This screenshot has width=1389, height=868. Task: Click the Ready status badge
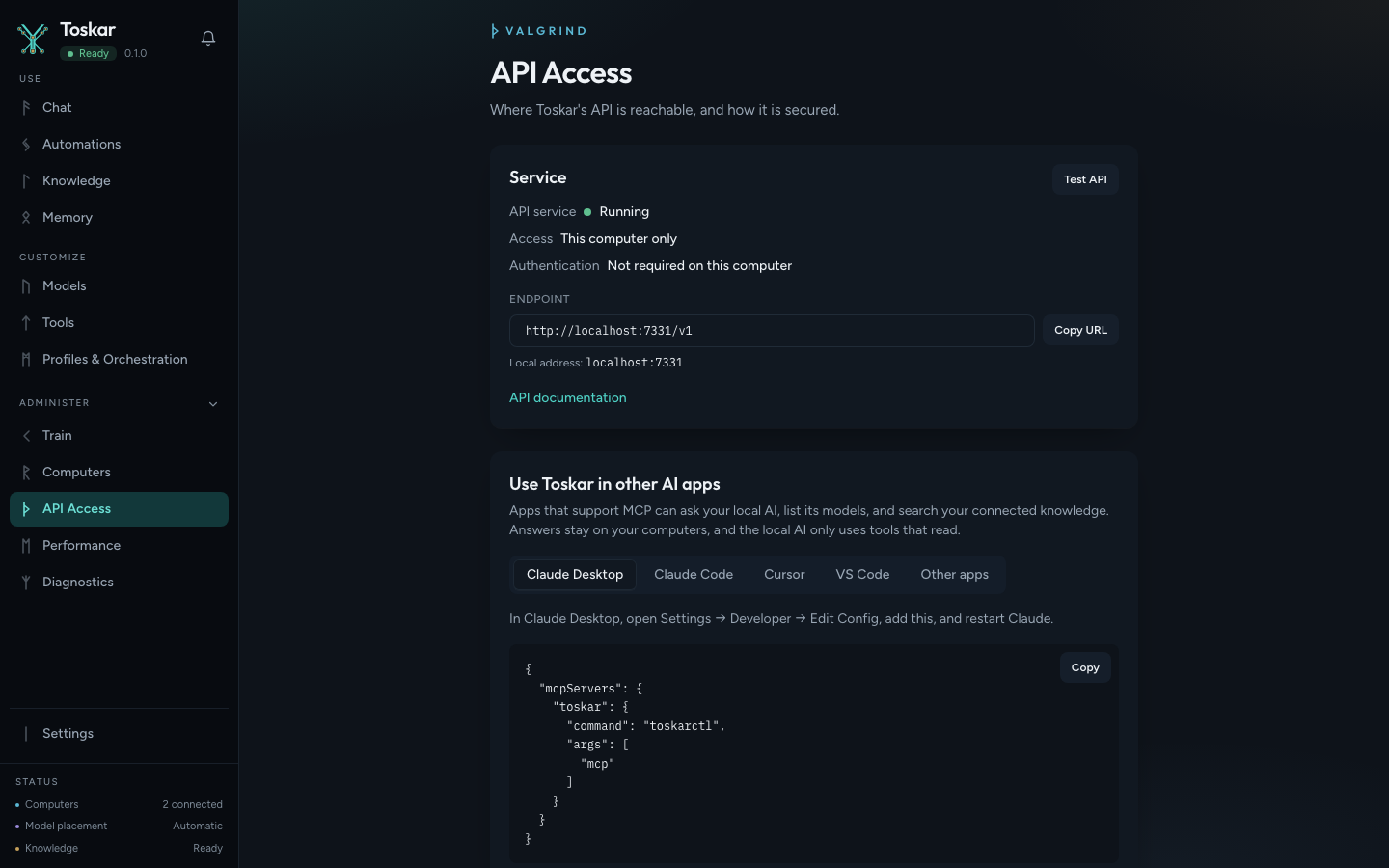(x=88, y=54)
